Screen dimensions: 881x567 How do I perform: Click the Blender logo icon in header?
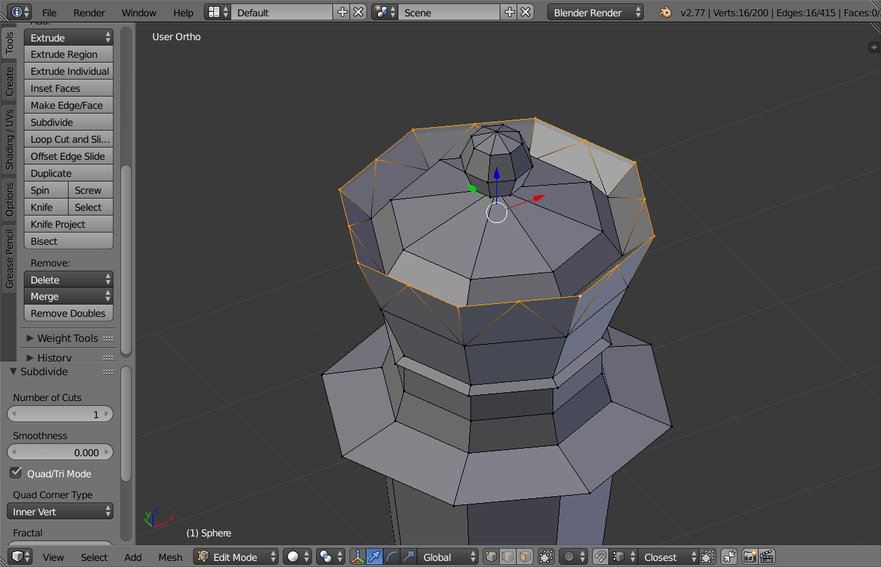[667, 12]
